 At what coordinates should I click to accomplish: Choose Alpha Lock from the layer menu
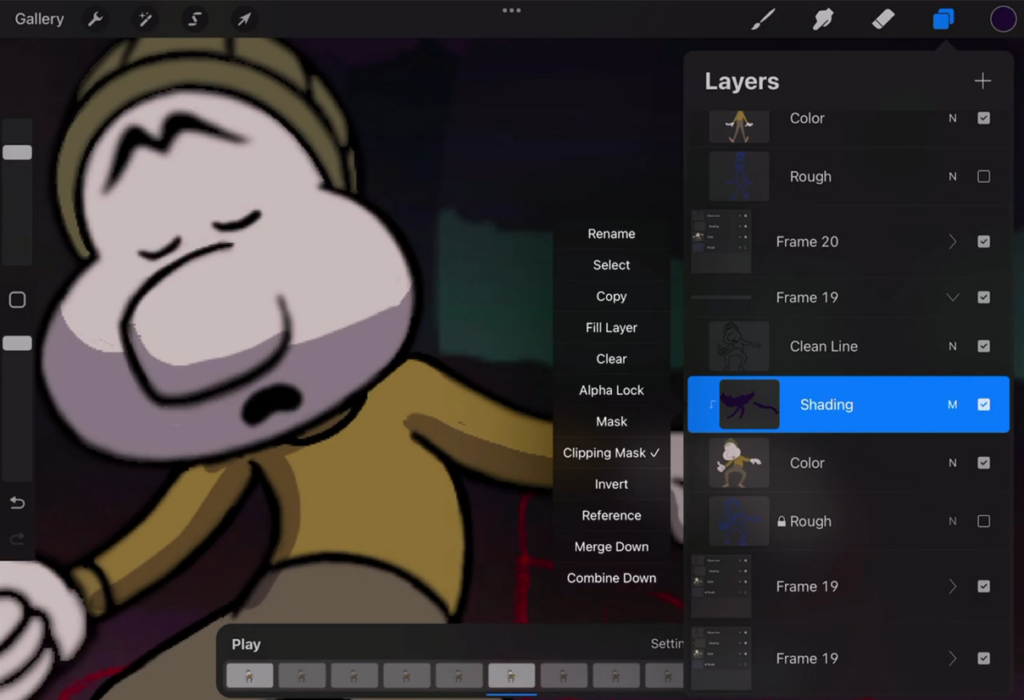(x=611, y=390)
